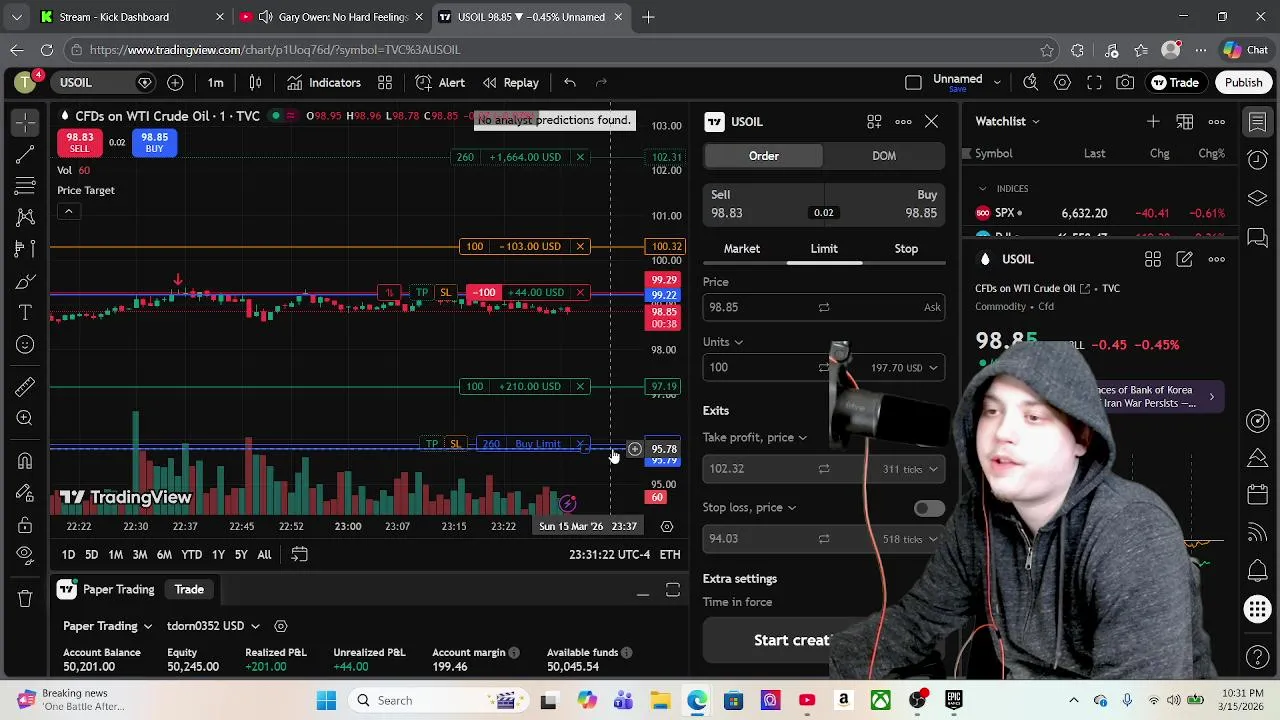Open the Paper Trading broker dropdown
This screenshot has width=1280, height=720.
click(x=108, y=626)
